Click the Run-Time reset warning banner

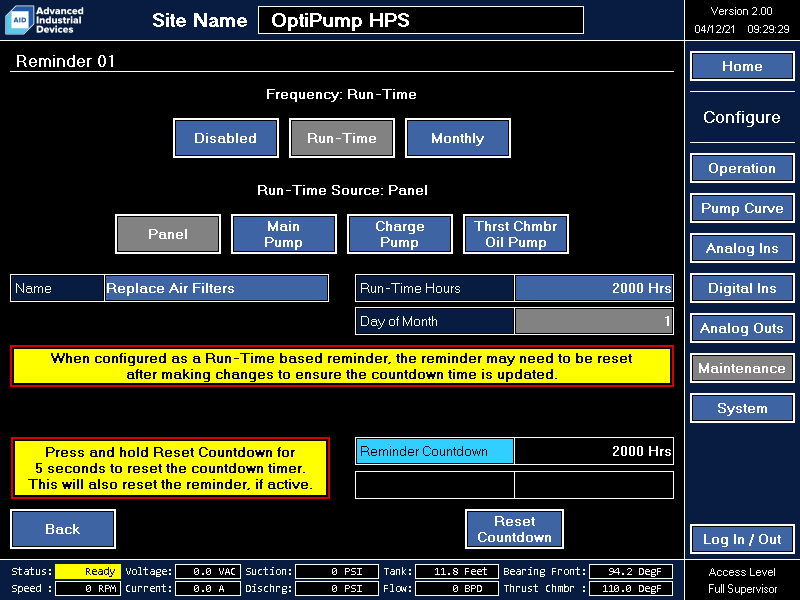pos(342,366)
